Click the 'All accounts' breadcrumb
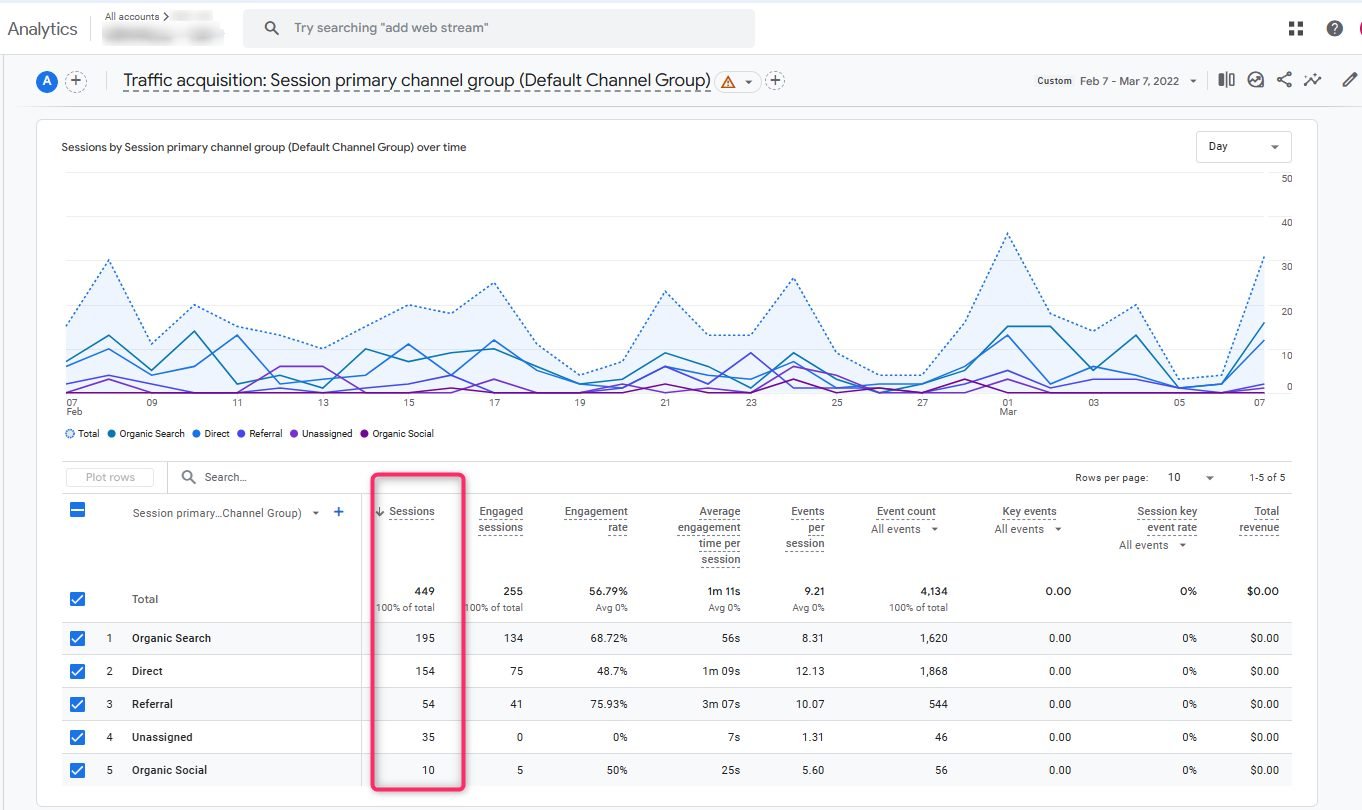The width and height of the screenshot is (1362, 810). click(x=136, y=17)
